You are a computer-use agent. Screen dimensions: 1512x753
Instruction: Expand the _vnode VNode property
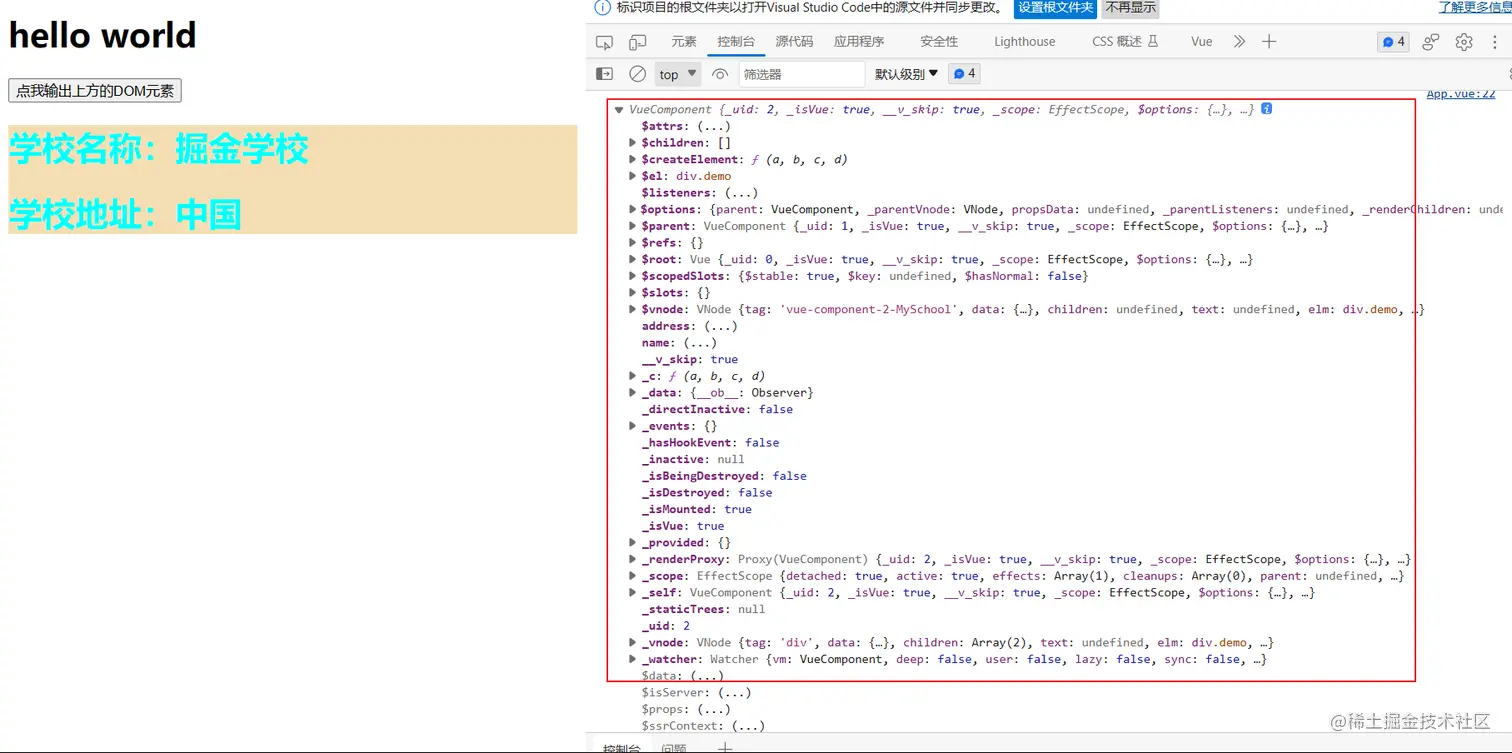(632, 643)
